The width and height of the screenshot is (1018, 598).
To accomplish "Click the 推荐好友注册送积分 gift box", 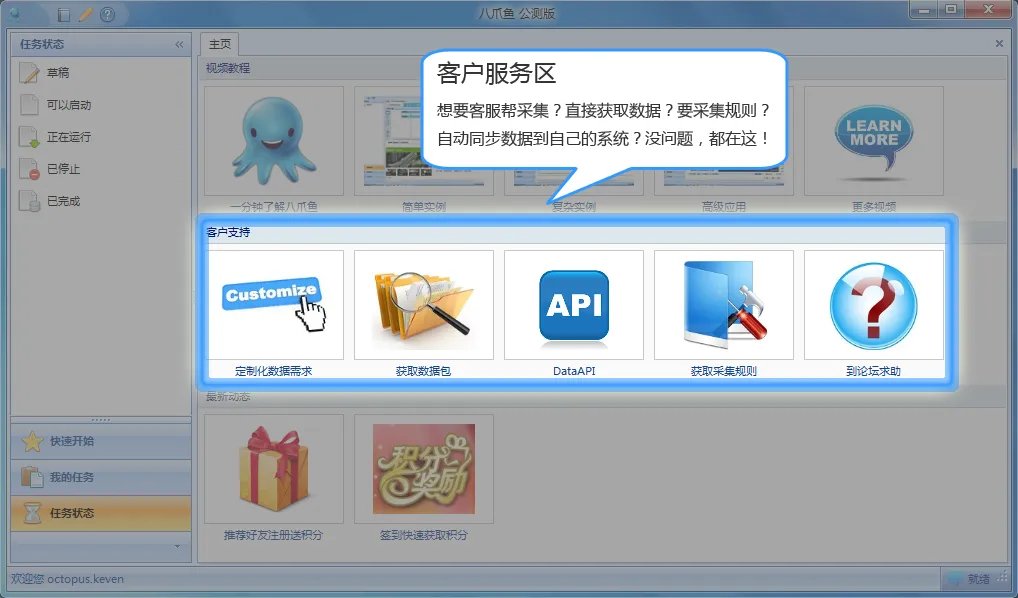I will (x=273, y=469).
